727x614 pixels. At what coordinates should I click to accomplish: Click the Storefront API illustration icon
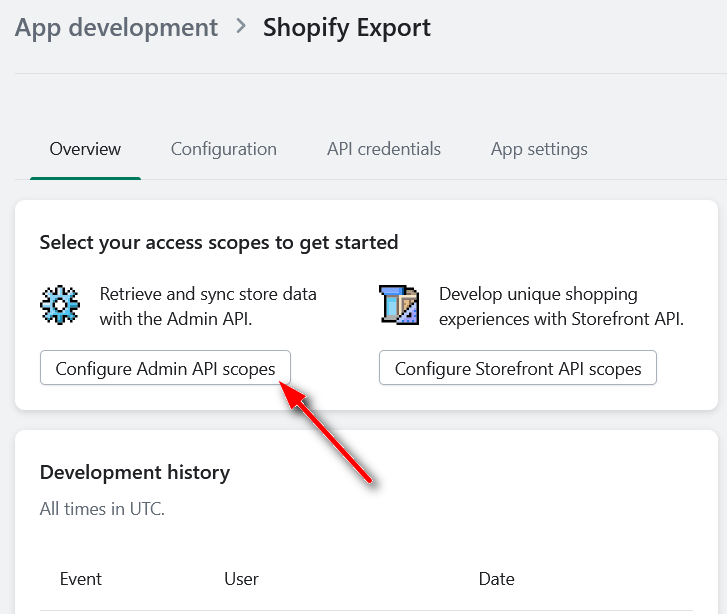tap(399, 305)
